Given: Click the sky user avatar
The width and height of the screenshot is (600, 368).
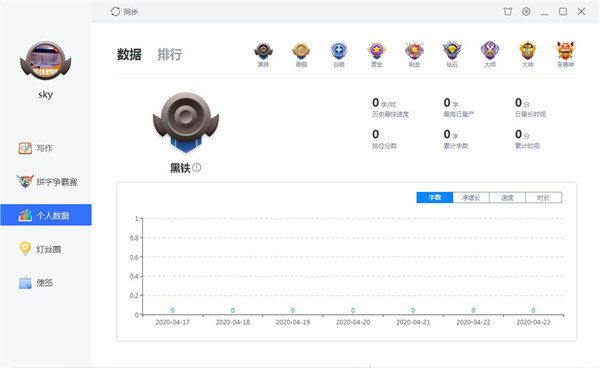Looking at the screenshot, I should 46,60.
